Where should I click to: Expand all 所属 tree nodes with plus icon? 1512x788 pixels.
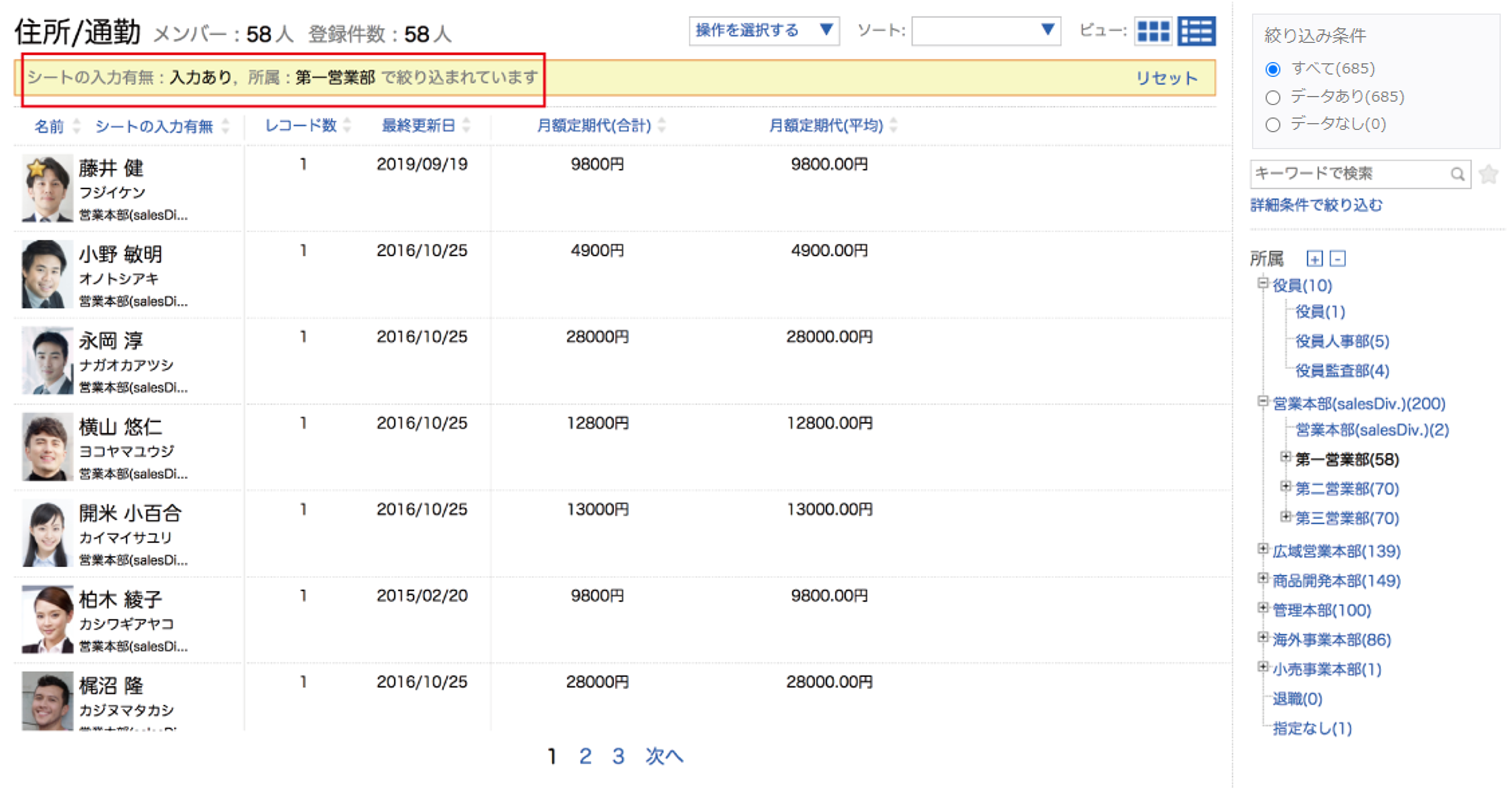pos(1315,259)
